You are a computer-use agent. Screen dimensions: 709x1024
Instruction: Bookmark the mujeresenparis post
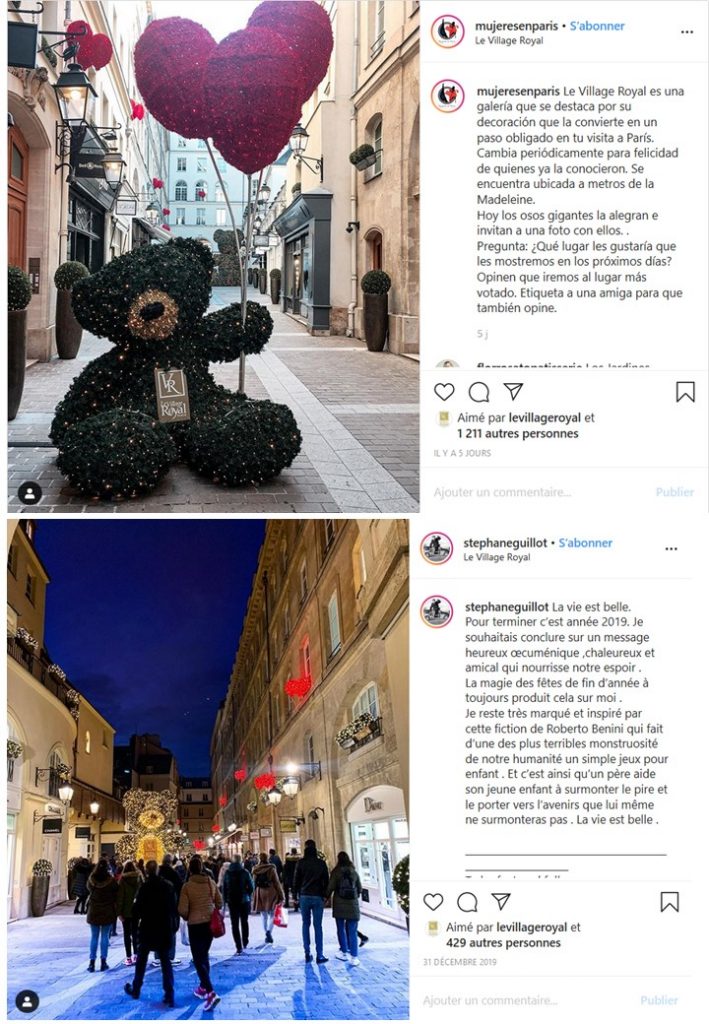tap(685, 392)
